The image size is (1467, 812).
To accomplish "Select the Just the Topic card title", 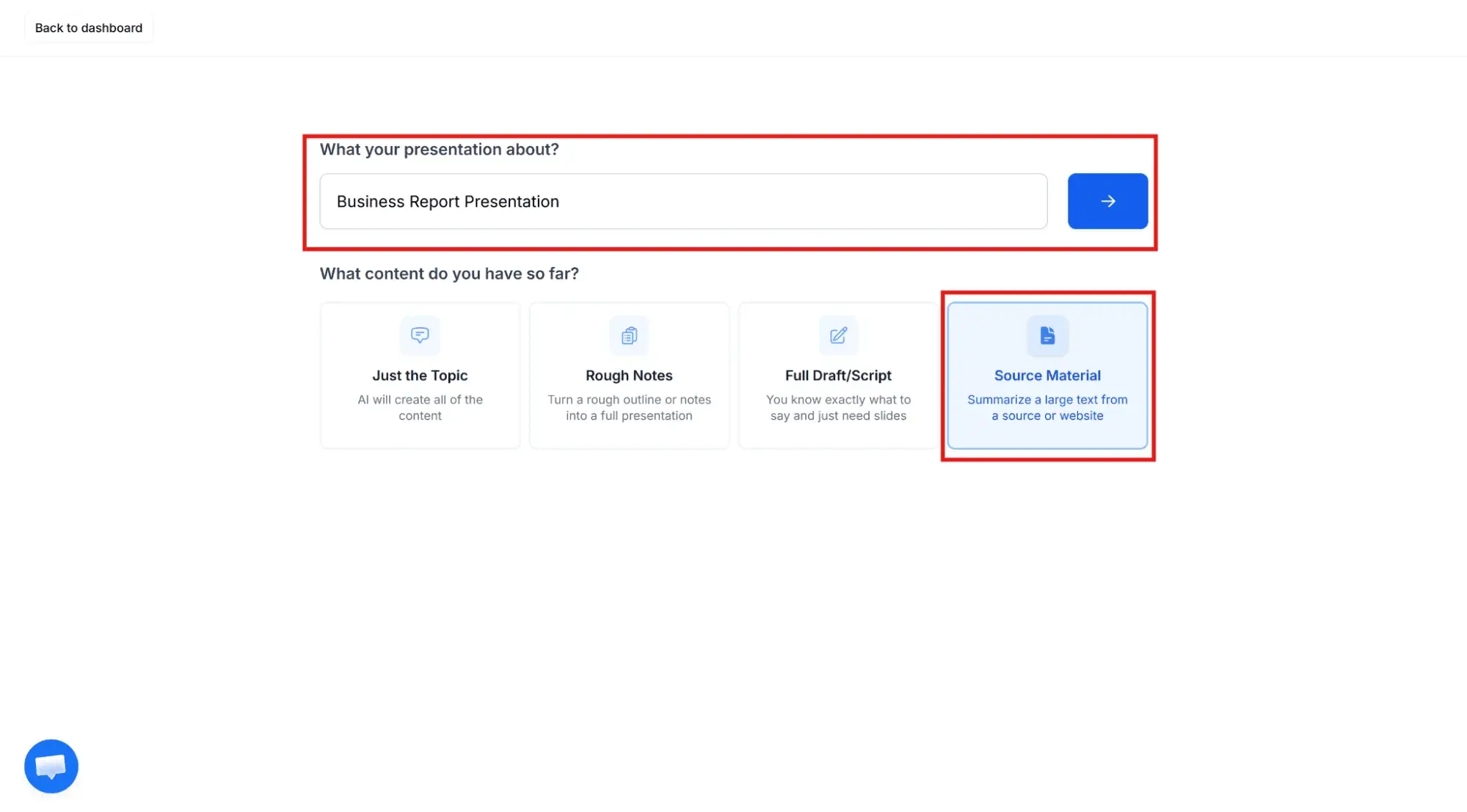I will tap(420, 376).
